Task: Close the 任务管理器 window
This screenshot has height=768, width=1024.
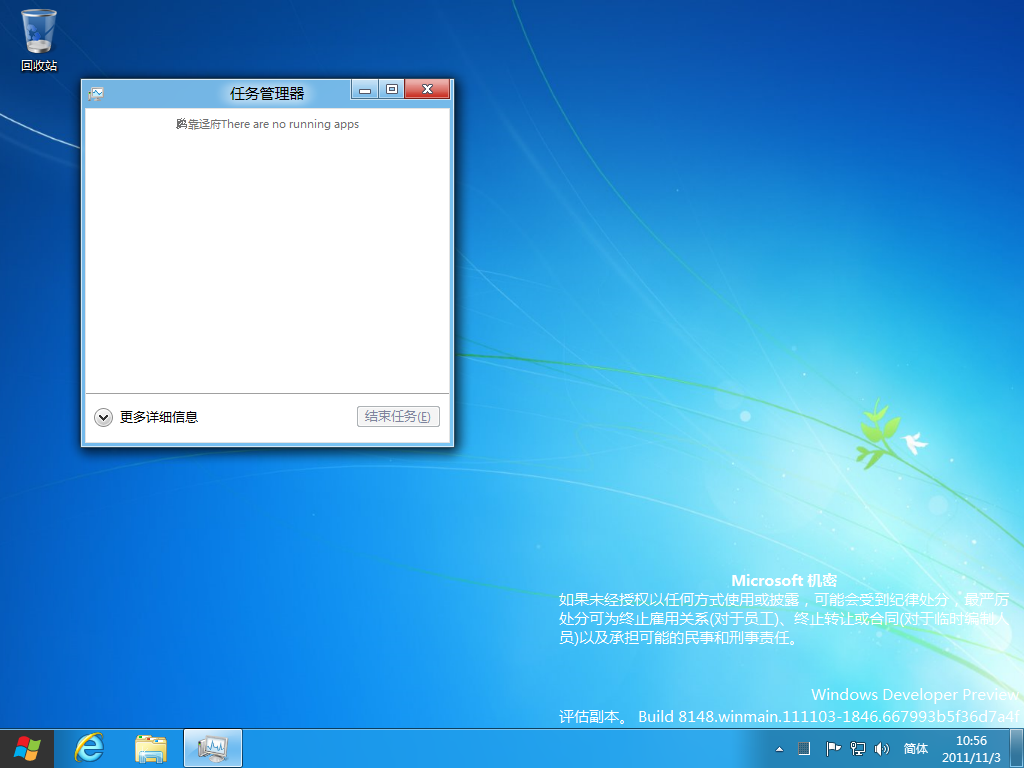Action: [x=427, y=89]
